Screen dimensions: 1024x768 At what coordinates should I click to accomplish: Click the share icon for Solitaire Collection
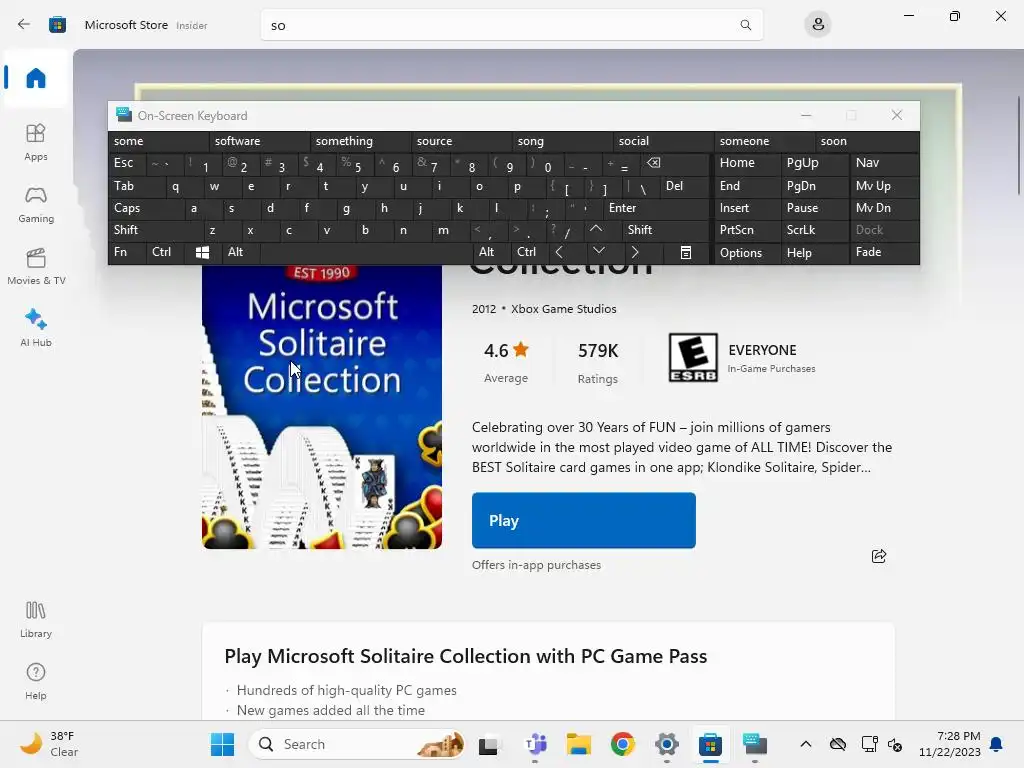click(x=878, y=556)
